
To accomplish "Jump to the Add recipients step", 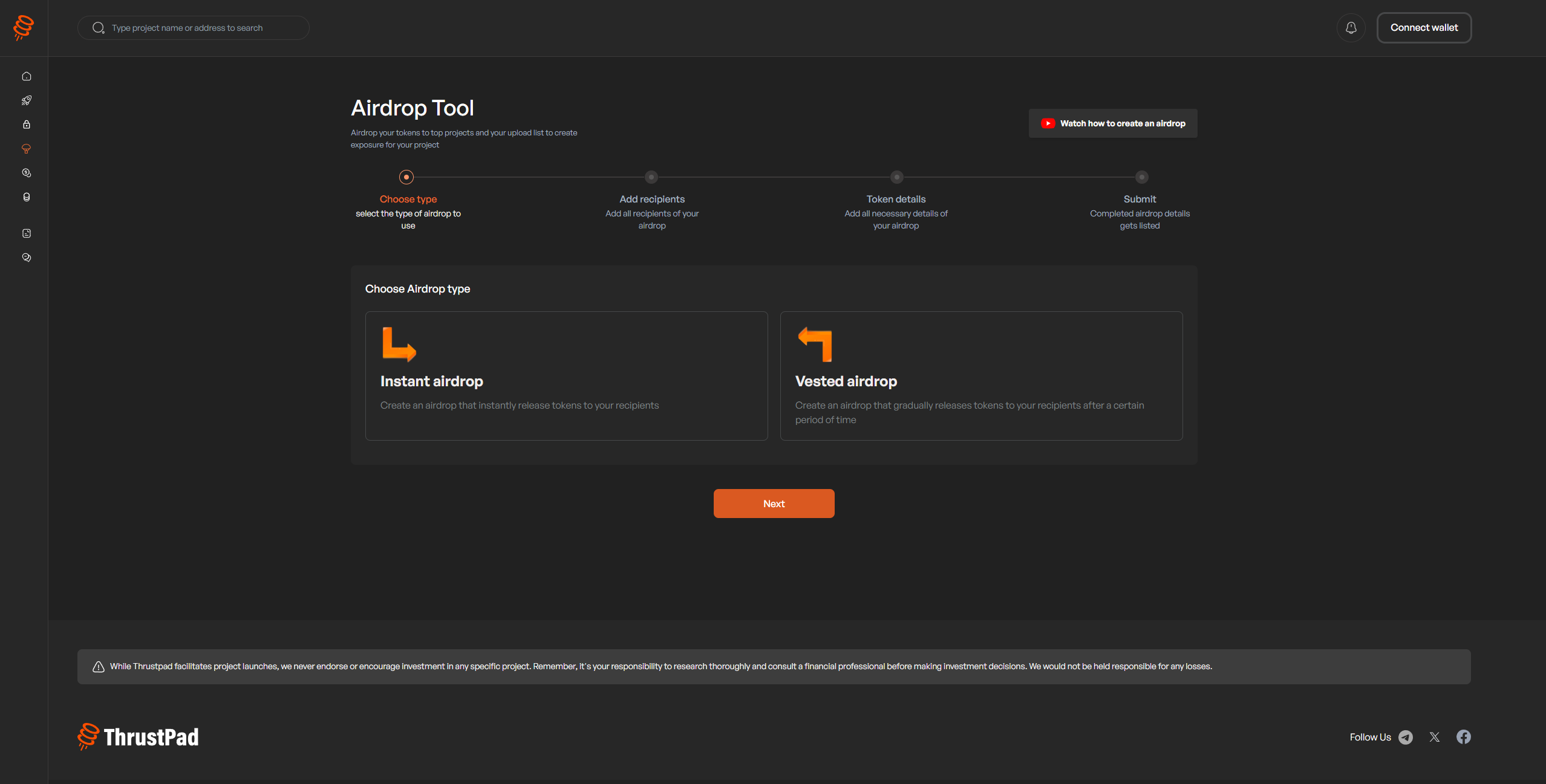I will (651, 177).
